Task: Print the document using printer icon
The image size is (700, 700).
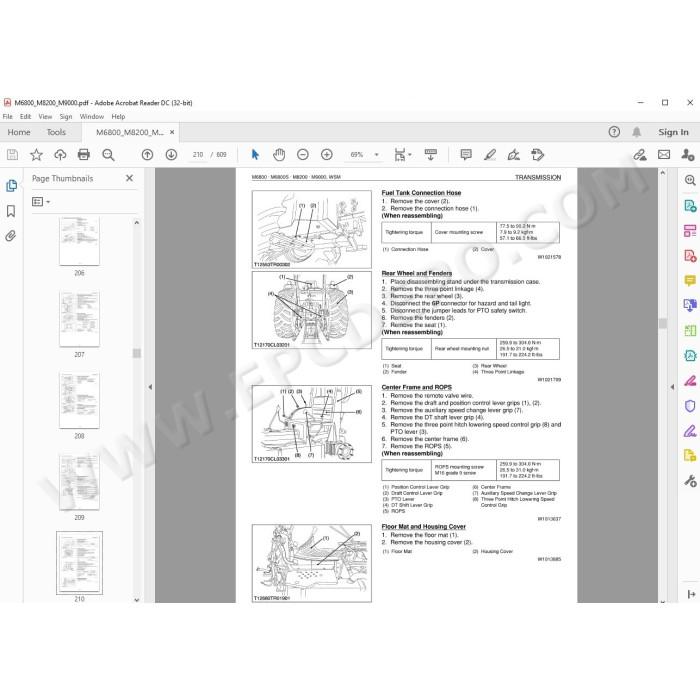Action: 83,155
